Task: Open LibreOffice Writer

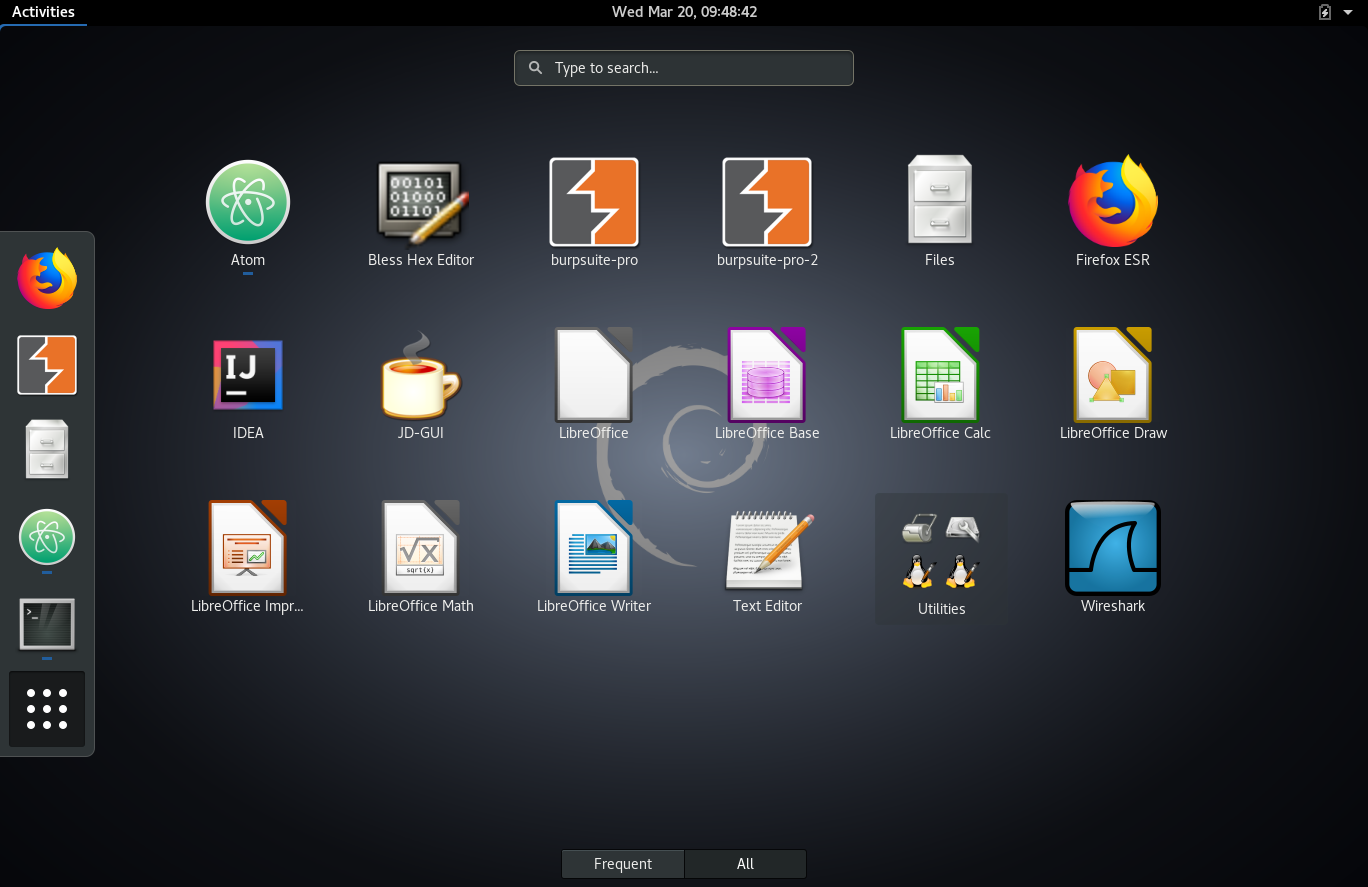Action: [x=594, y=549]
